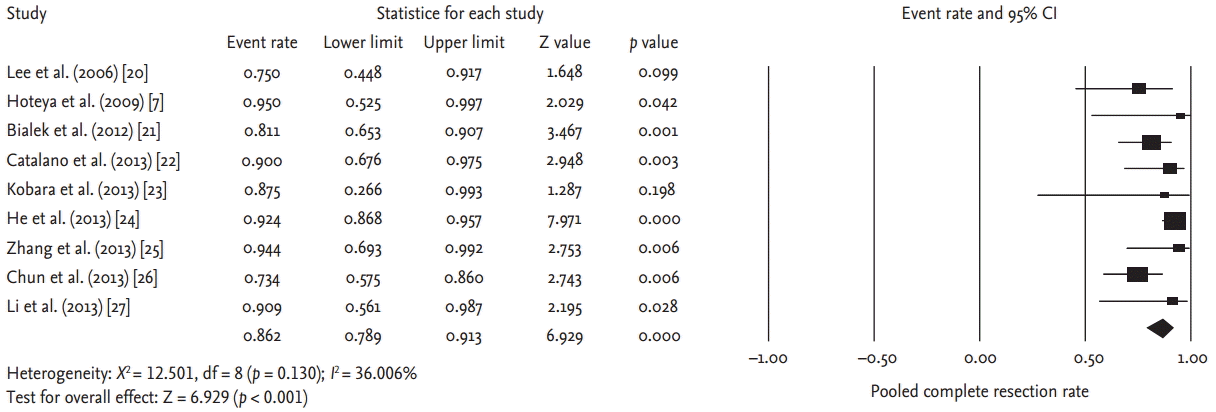Click the "p value" column header
The image size is (1216, 412).
click(653, 43)
